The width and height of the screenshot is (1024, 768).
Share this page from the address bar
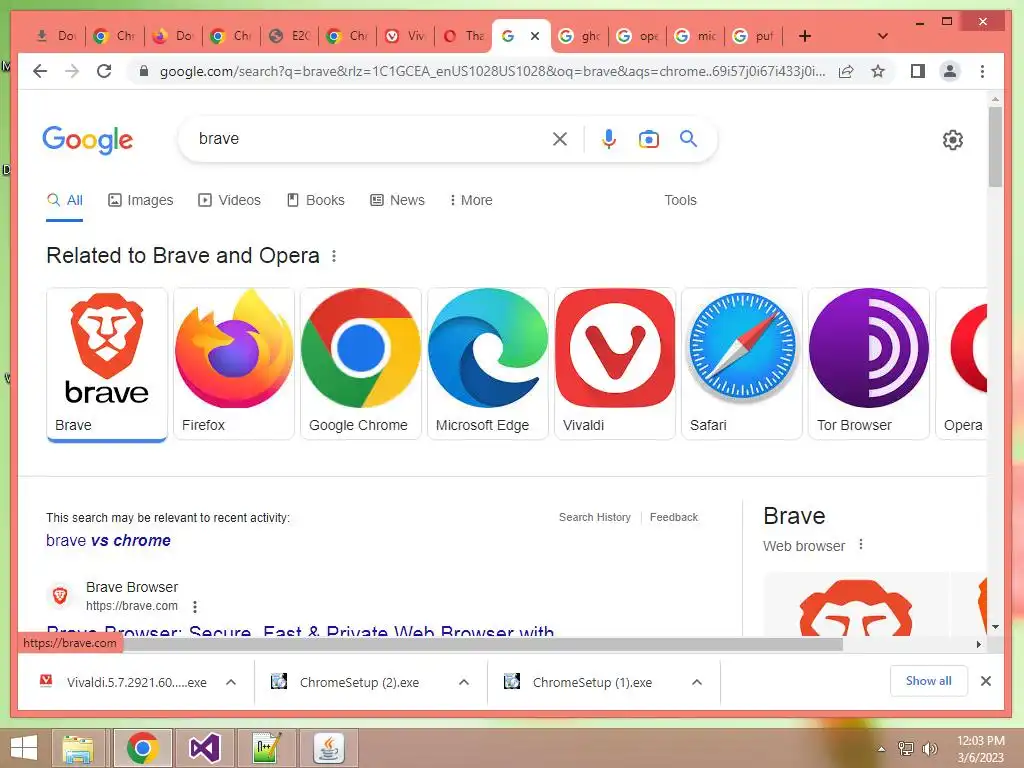(846, 71)
